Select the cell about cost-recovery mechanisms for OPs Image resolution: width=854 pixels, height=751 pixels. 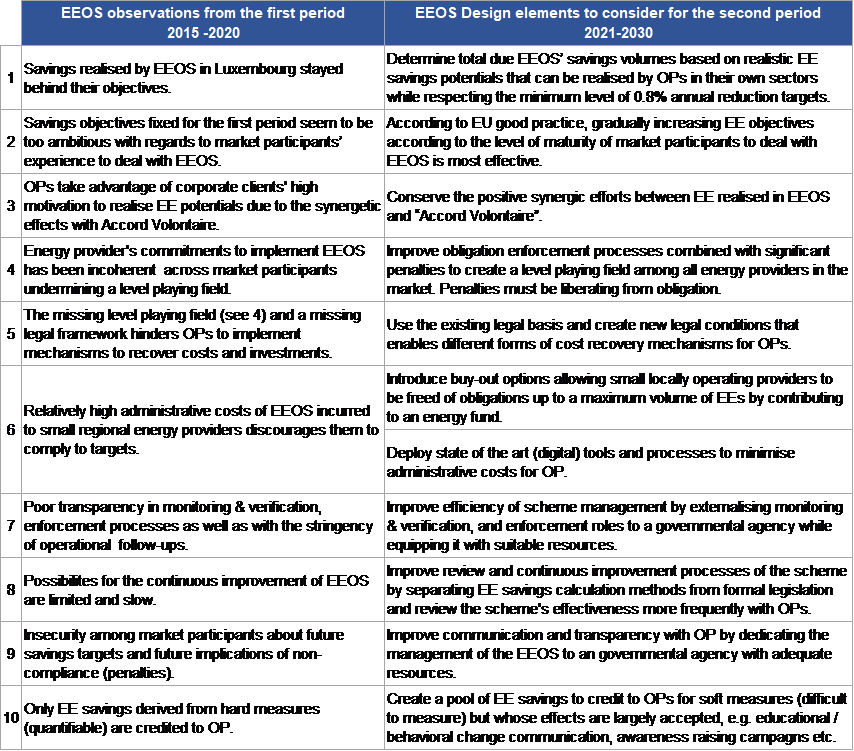pyautogui.click(x=619, y=333)
